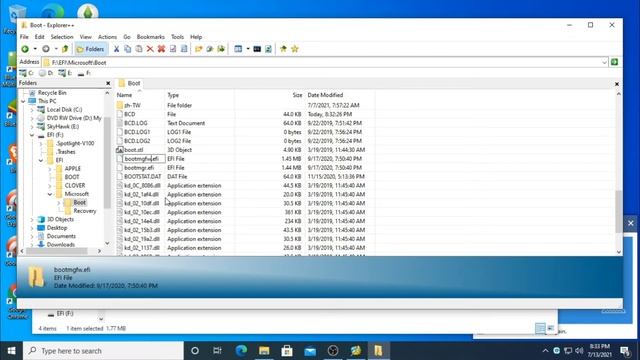This screenshot has height=360, width=640.
Task: Open the Actions menu
Action: 107,37
